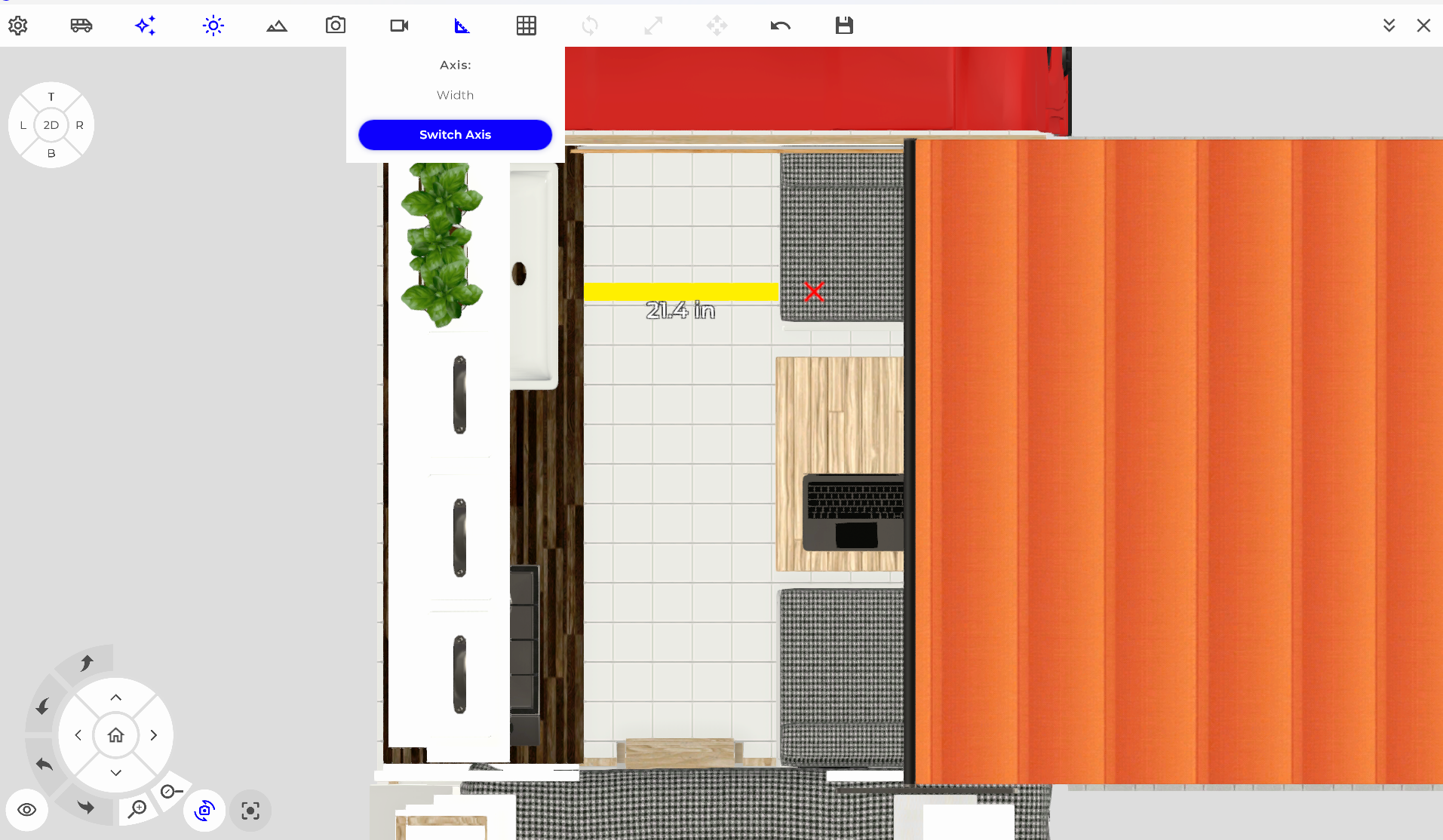Click the video recorder icon
This screenshot has height=840, width=1443.
pos(399,26)
